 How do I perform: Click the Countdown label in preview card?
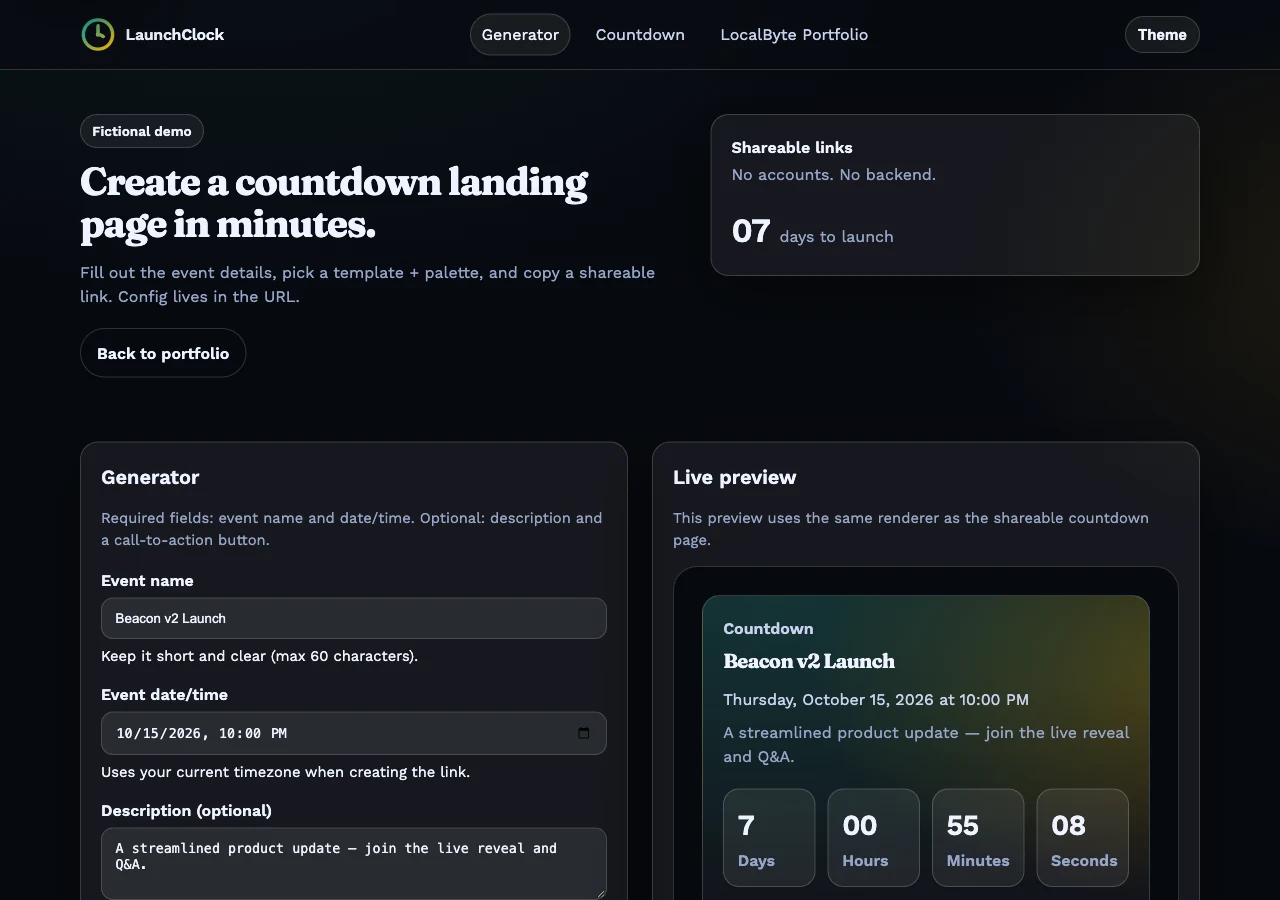pyautogui.click(x=768, y=629)
